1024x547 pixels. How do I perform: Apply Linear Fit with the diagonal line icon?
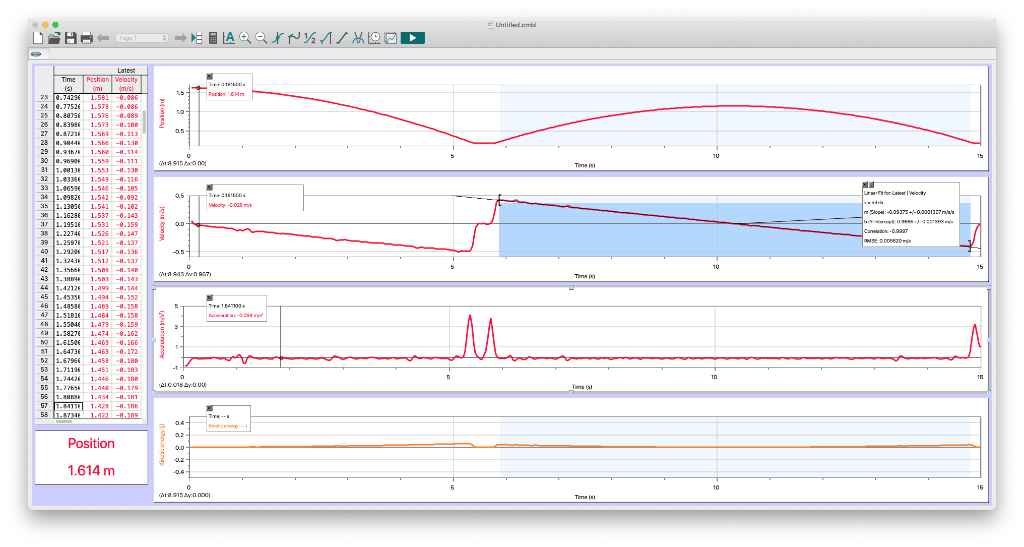click(342, 39)
